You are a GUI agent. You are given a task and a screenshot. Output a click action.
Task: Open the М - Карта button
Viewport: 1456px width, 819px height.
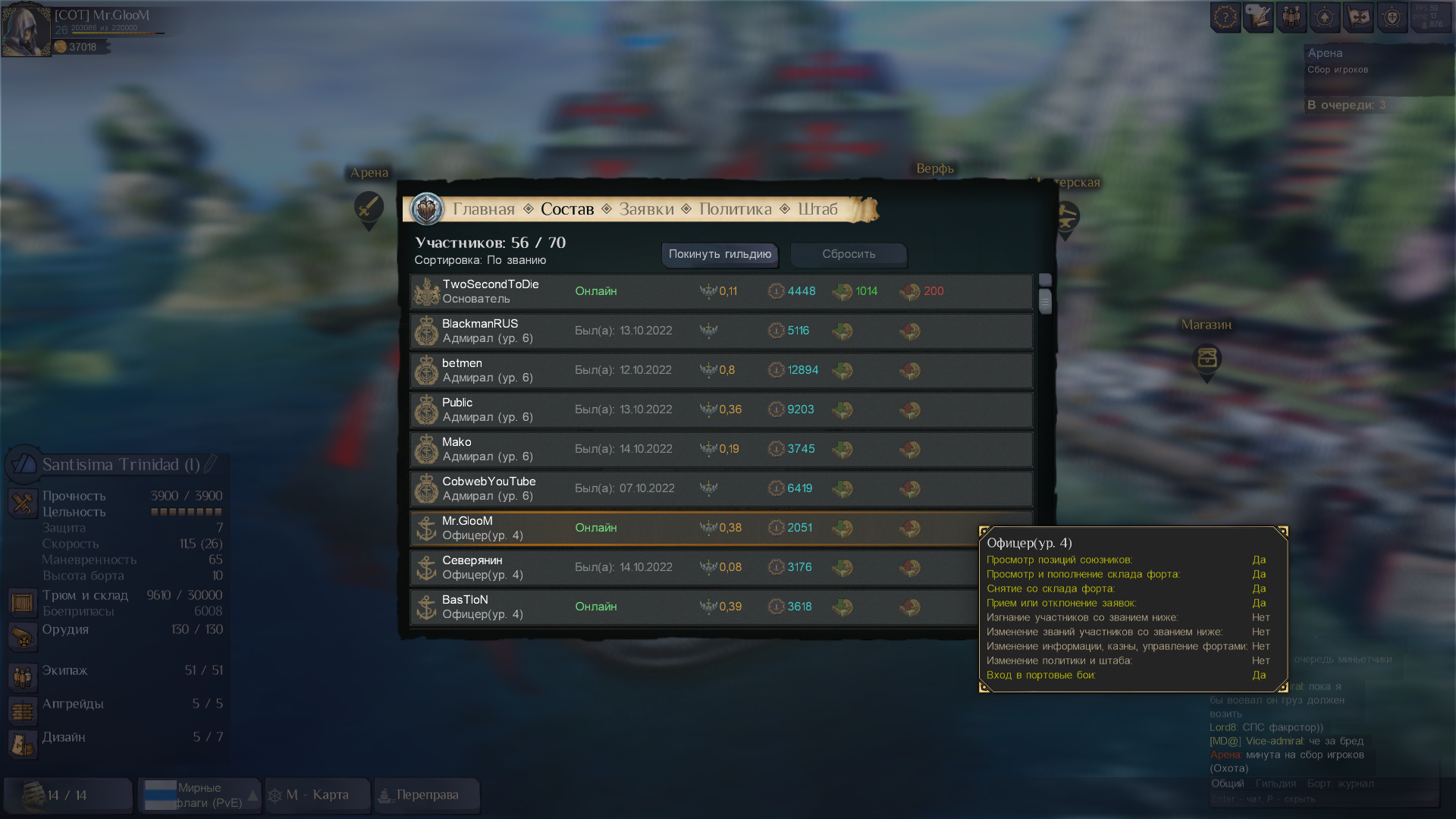(318, 795)
